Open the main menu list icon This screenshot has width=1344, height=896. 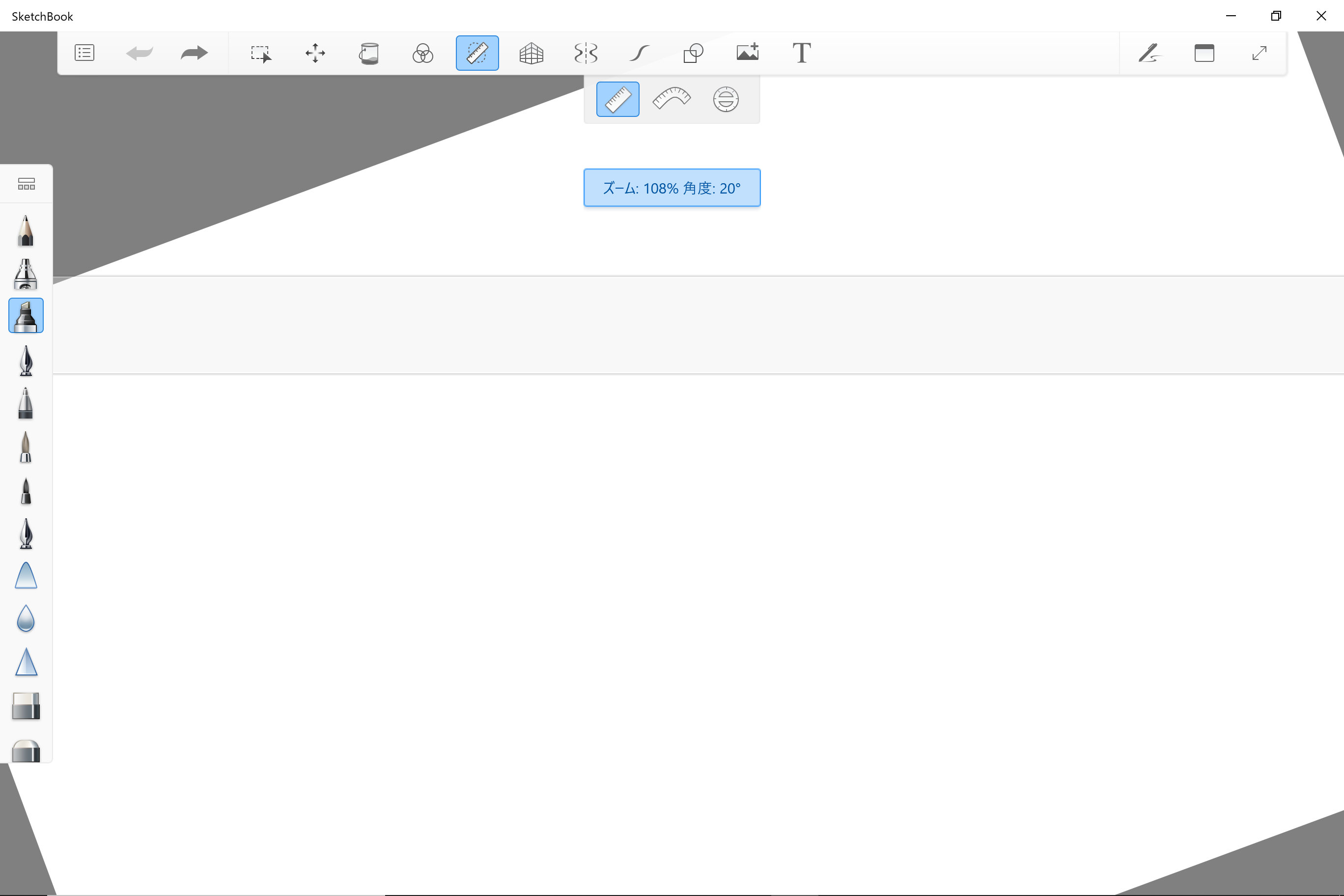(x=84, y=53)
